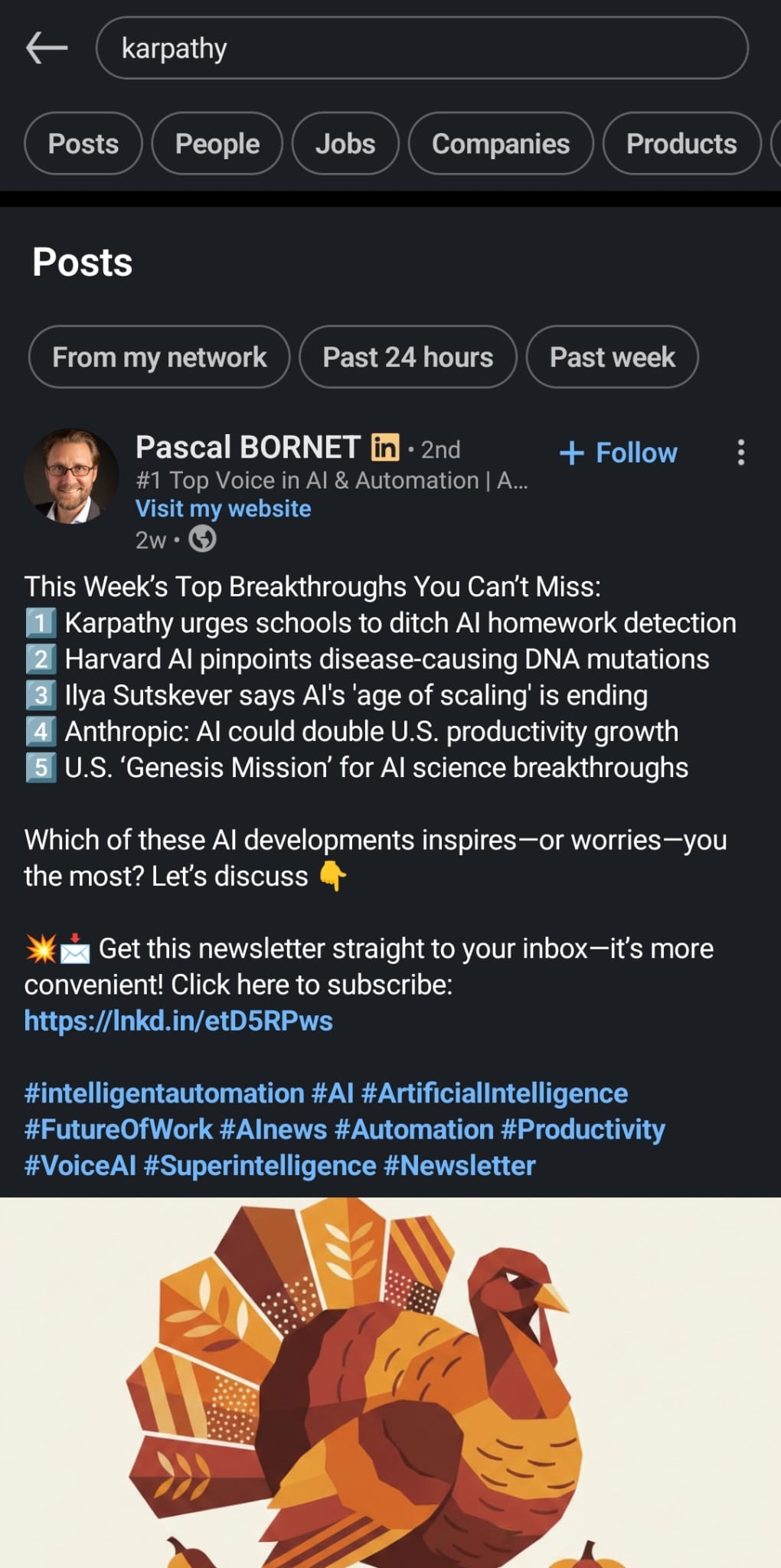The width and height of the screenshot is (781, 1568).
Task: Click the LinkedIn 'in' badge beside Pascal BORNET
Action: point(385,446)
